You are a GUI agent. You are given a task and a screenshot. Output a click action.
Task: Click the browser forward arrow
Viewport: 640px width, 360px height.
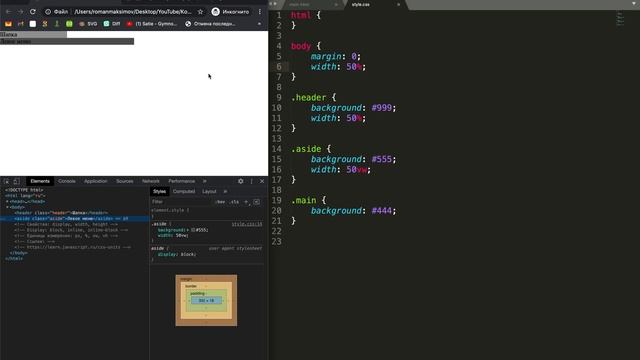tap(20, 12)
